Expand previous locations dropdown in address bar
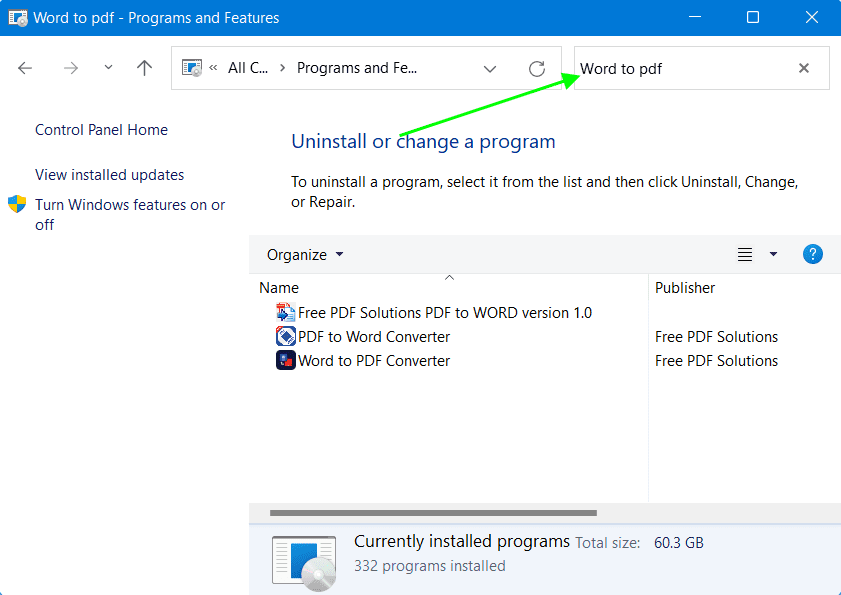 [490, 69]
